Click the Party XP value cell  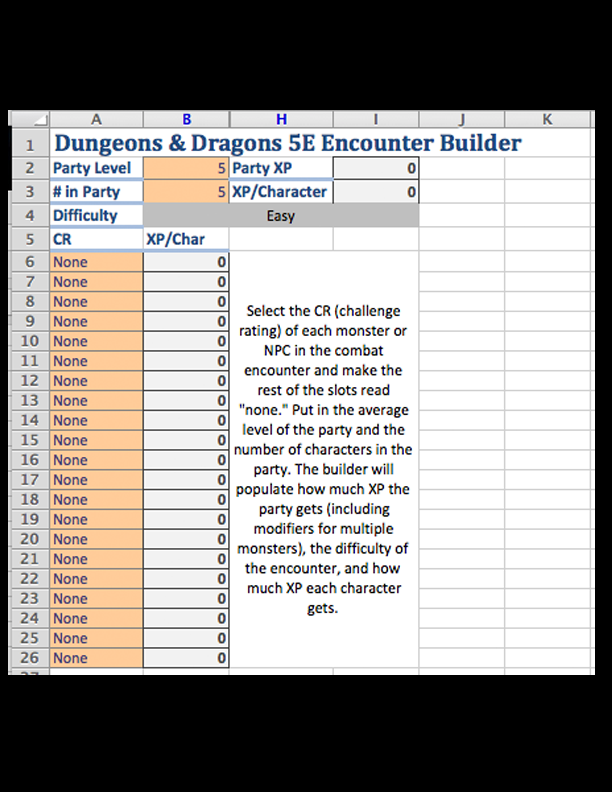[376, 168]
